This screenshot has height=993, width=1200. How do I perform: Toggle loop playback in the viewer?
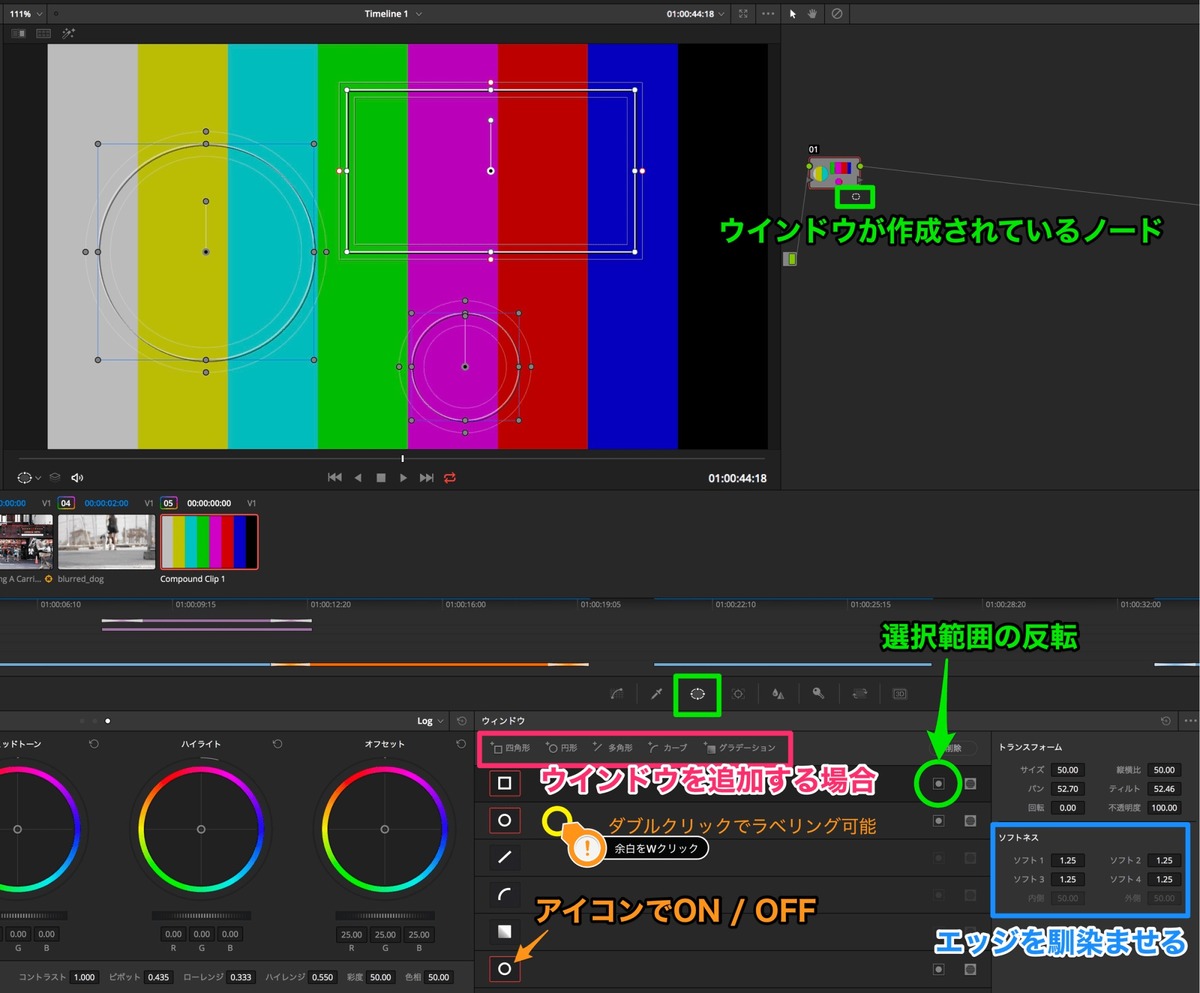pyautogui.click(x=450, y=478)
